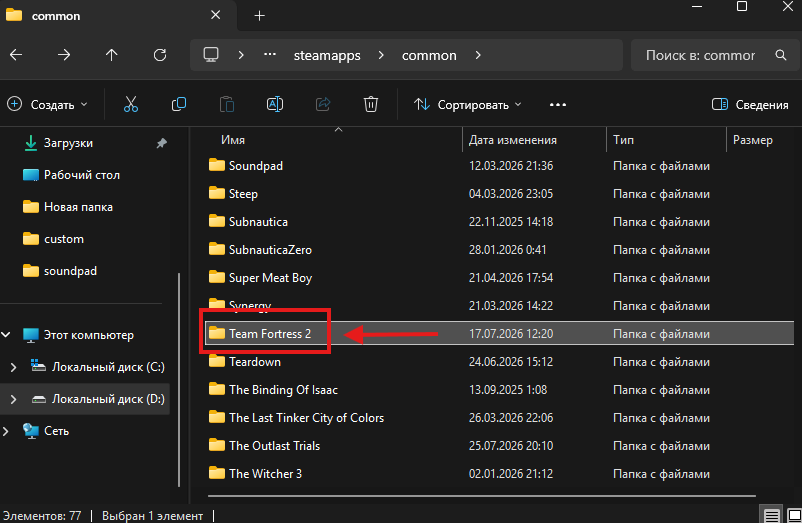Click the PC monitor icon in address bar
802x523 pixels.
211,55
